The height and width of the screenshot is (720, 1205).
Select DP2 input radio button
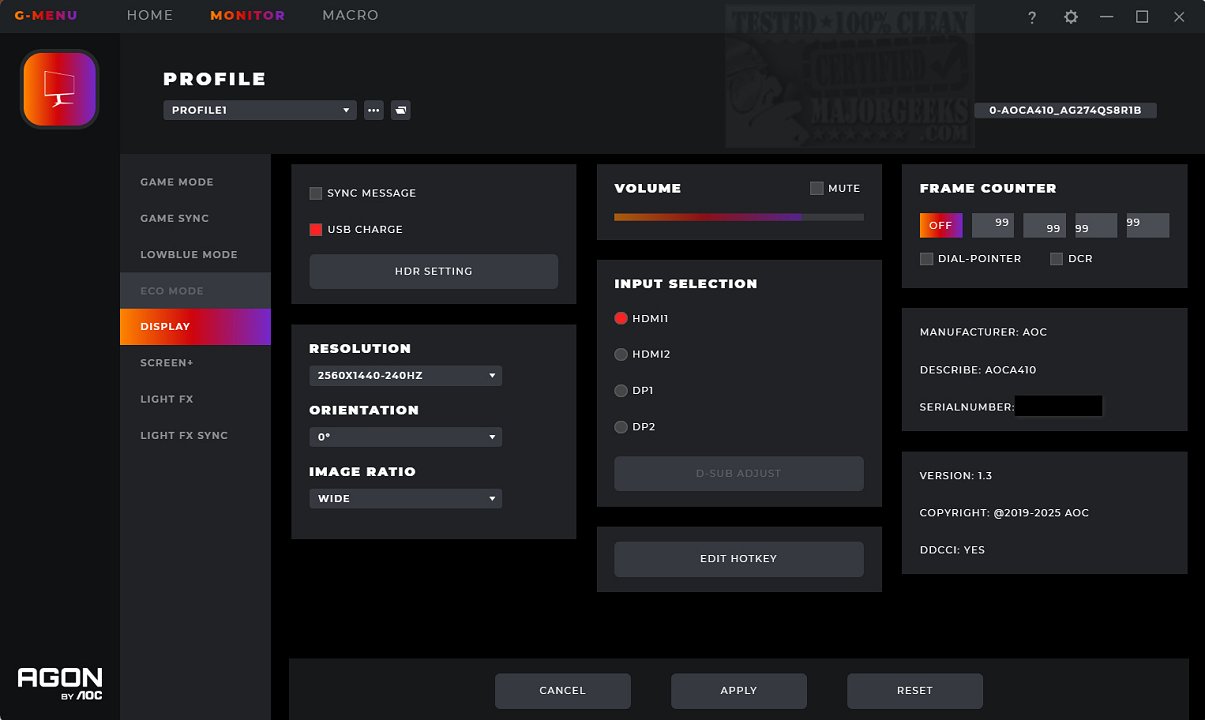621,427
